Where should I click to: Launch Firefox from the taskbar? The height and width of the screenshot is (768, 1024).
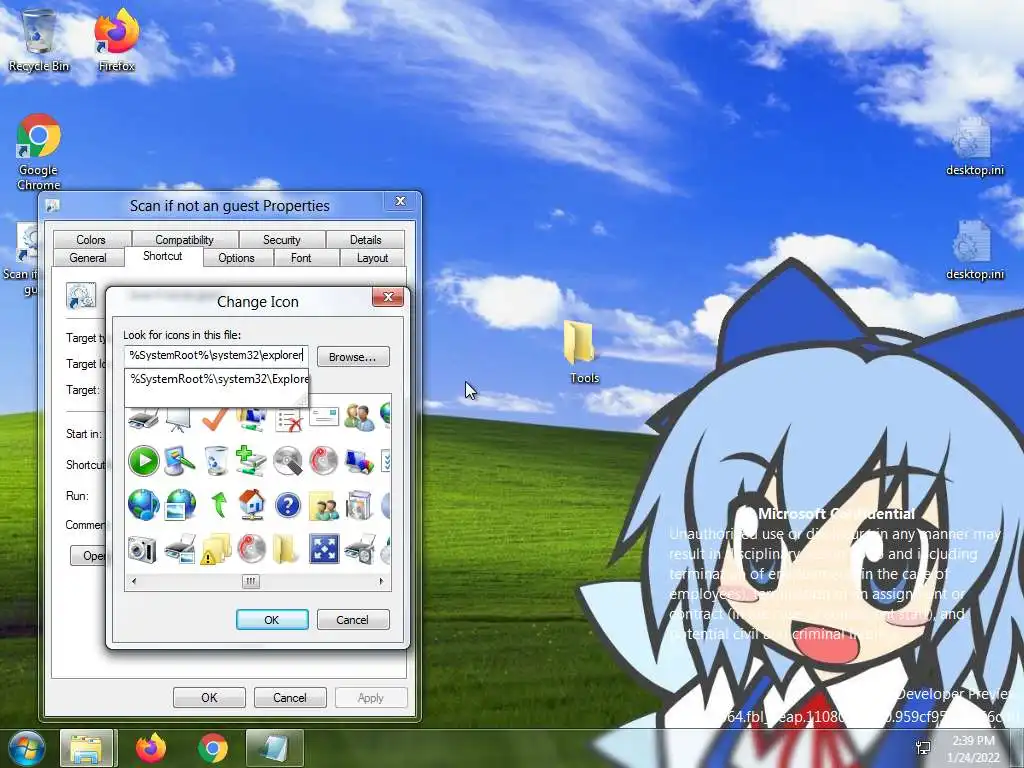point(151,748)
